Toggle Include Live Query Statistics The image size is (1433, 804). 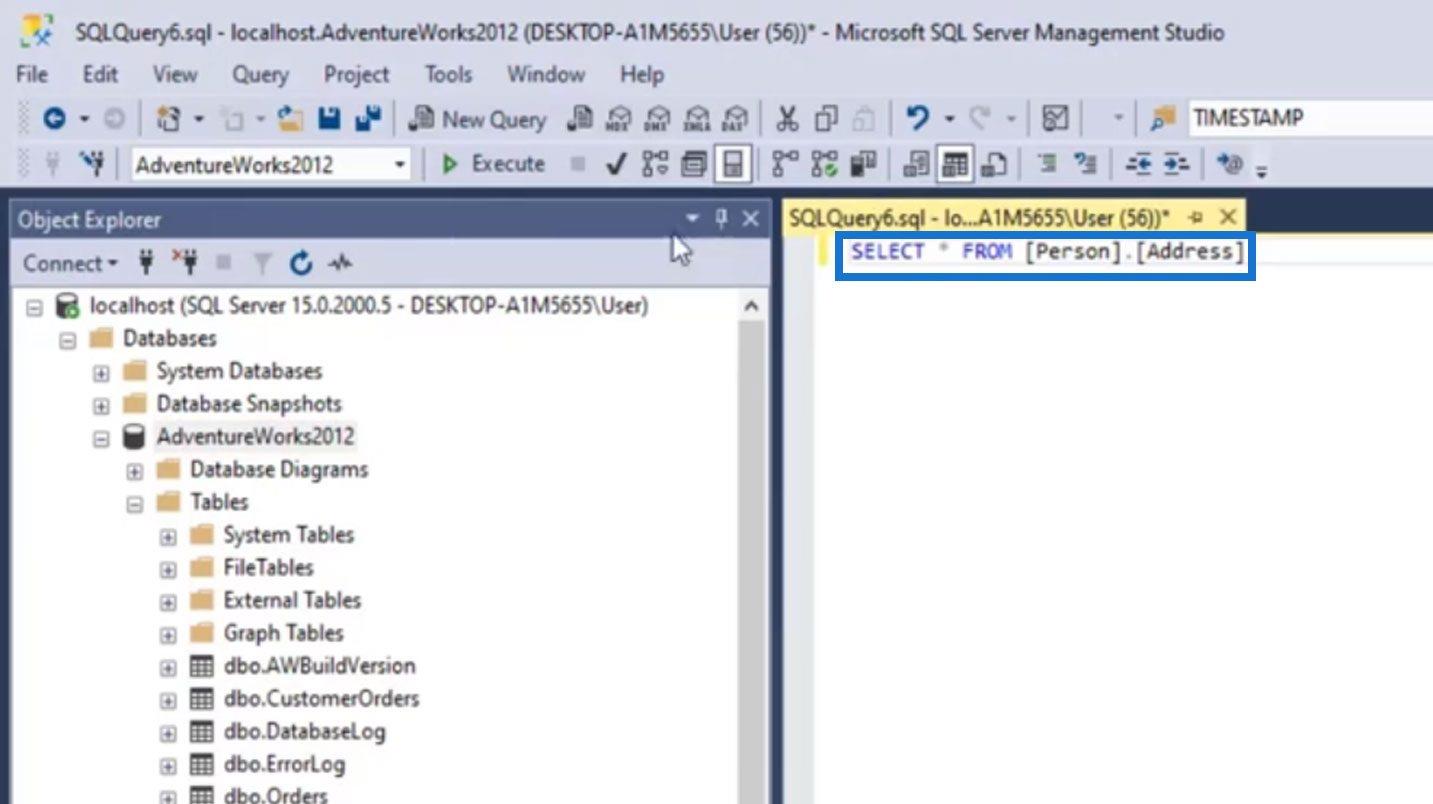pyautogui.click(x=825, y=164)
